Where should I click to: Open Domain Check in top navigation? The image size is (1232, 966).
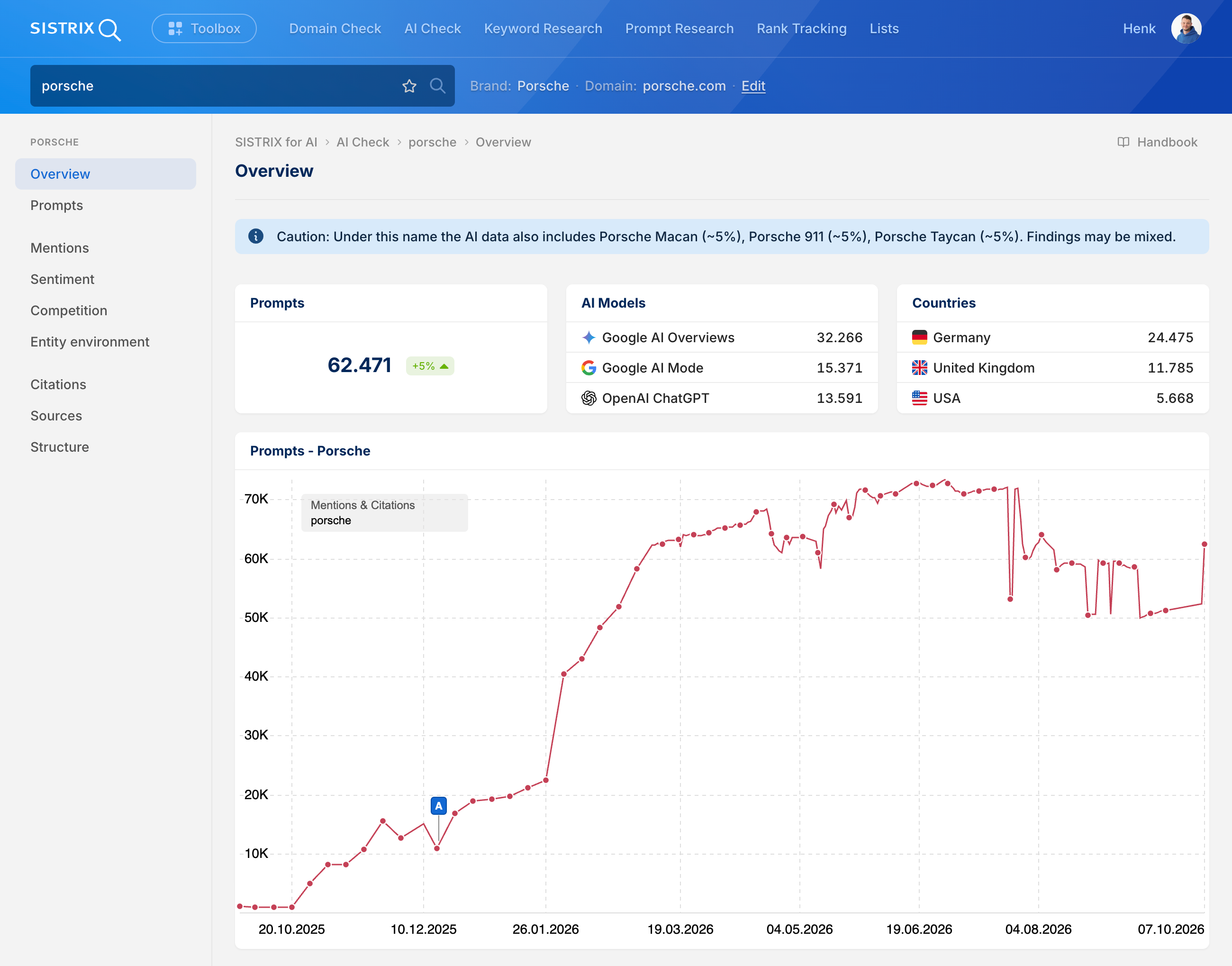[335, 28]
